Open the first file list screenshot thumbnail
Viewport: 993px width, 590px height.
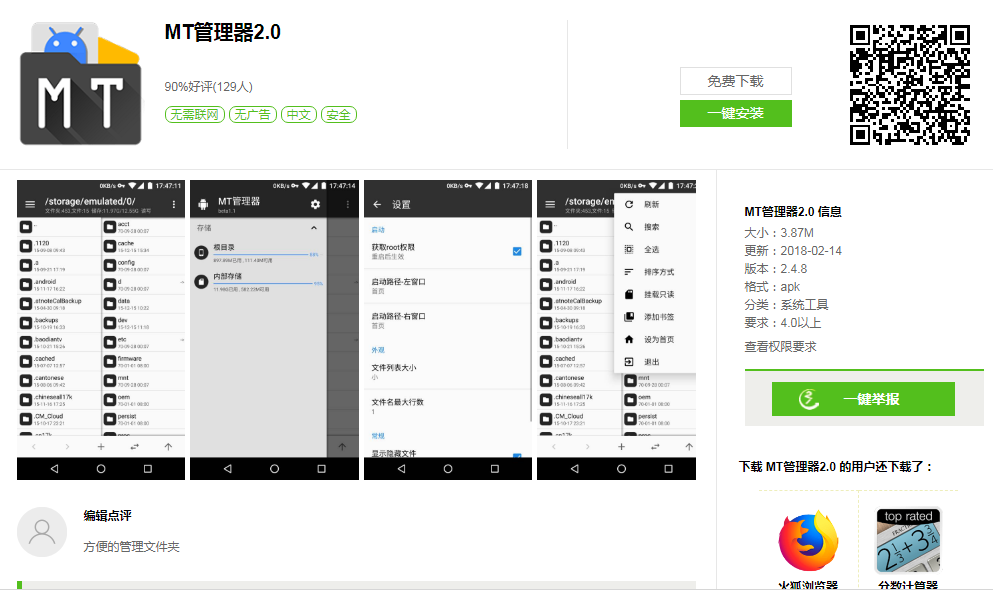tap(101, 330)
